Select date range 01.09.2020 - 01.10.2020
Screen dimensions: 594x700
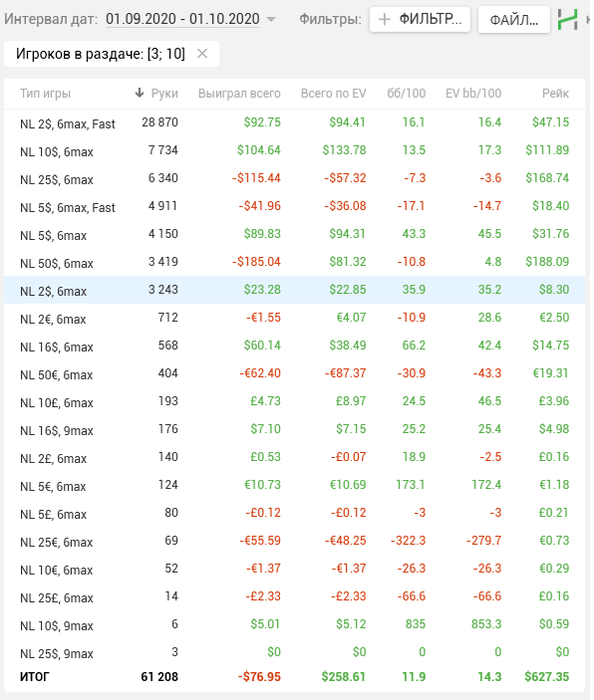[183, 19]
